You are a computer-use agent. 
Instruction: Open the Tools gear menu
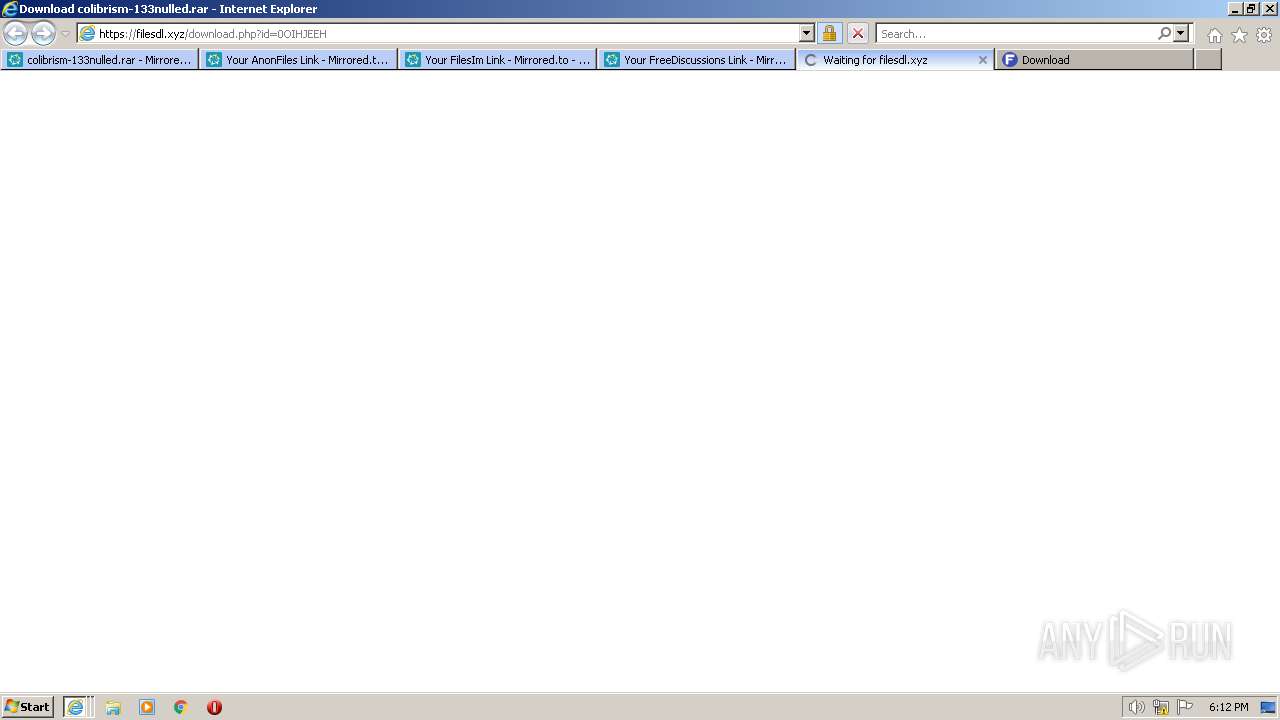(1264, 35)
